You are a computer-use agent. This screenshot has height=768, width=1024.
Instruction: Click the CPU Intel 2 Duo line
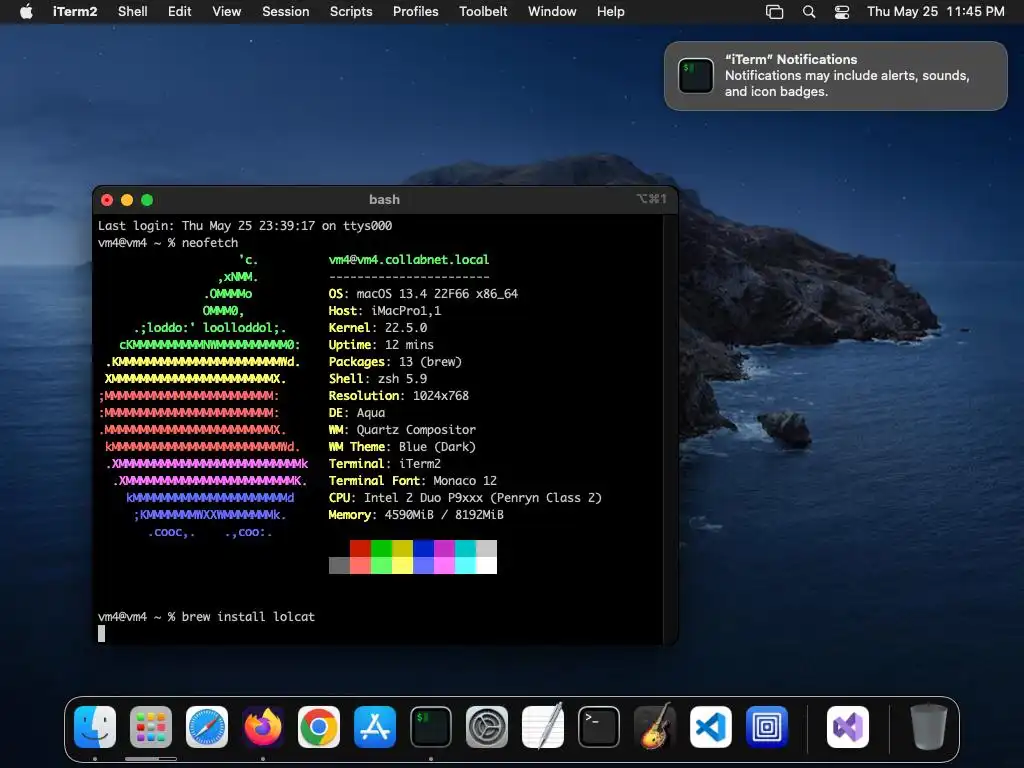pyautogui.click(x=465, y=498)
